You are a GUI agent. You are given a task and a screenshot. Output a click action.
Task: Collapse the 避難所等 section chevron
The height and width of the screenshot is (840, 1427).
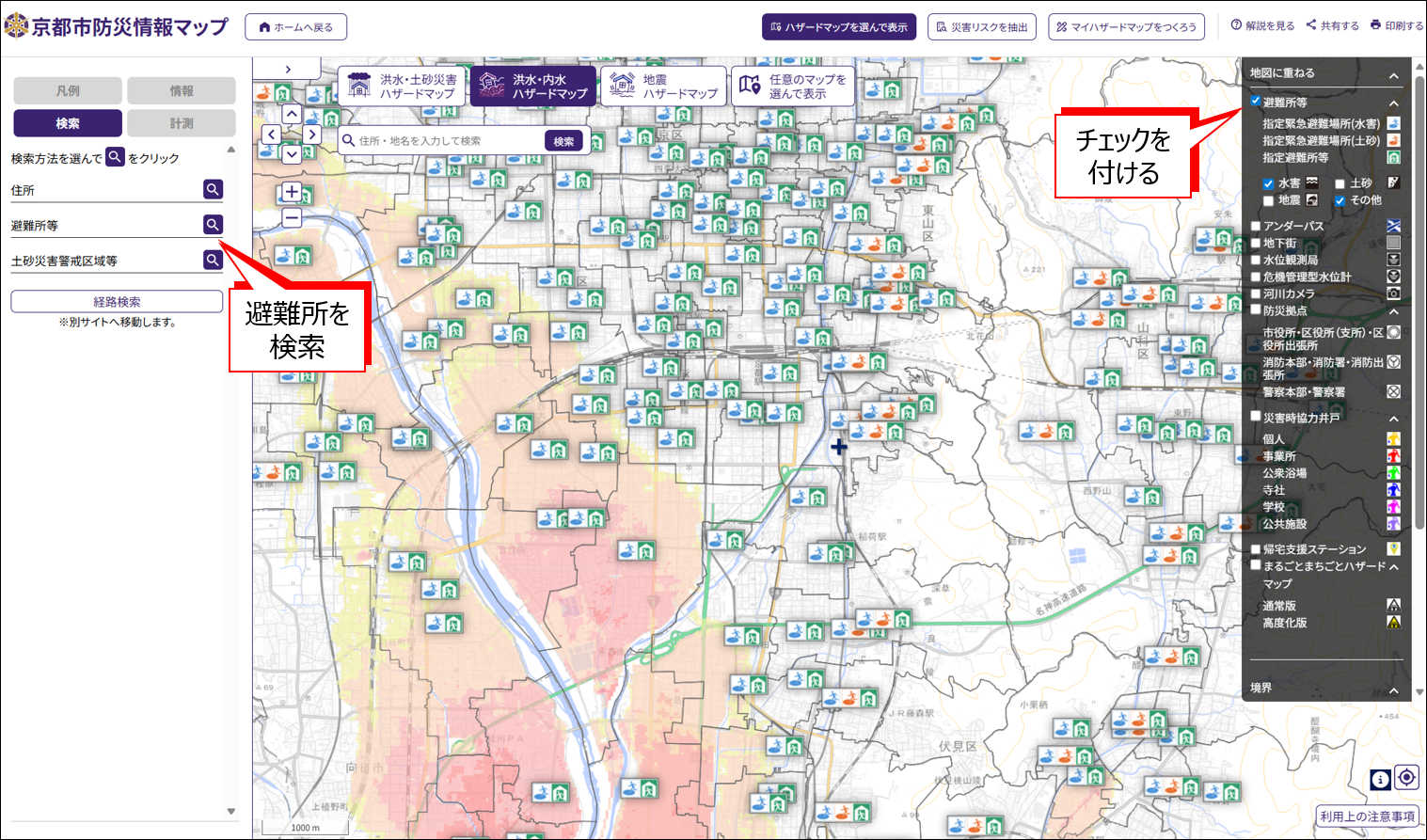click(x=1393, y=103)
